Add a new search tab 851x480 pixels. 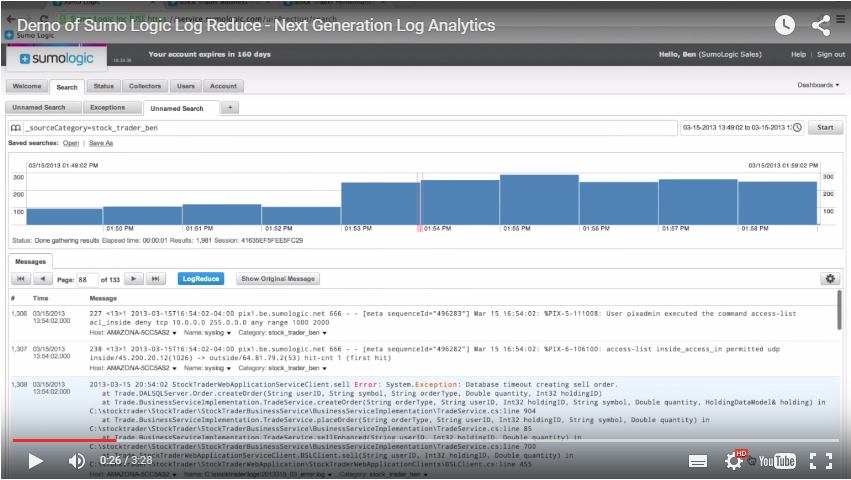(x=230, y=108)
